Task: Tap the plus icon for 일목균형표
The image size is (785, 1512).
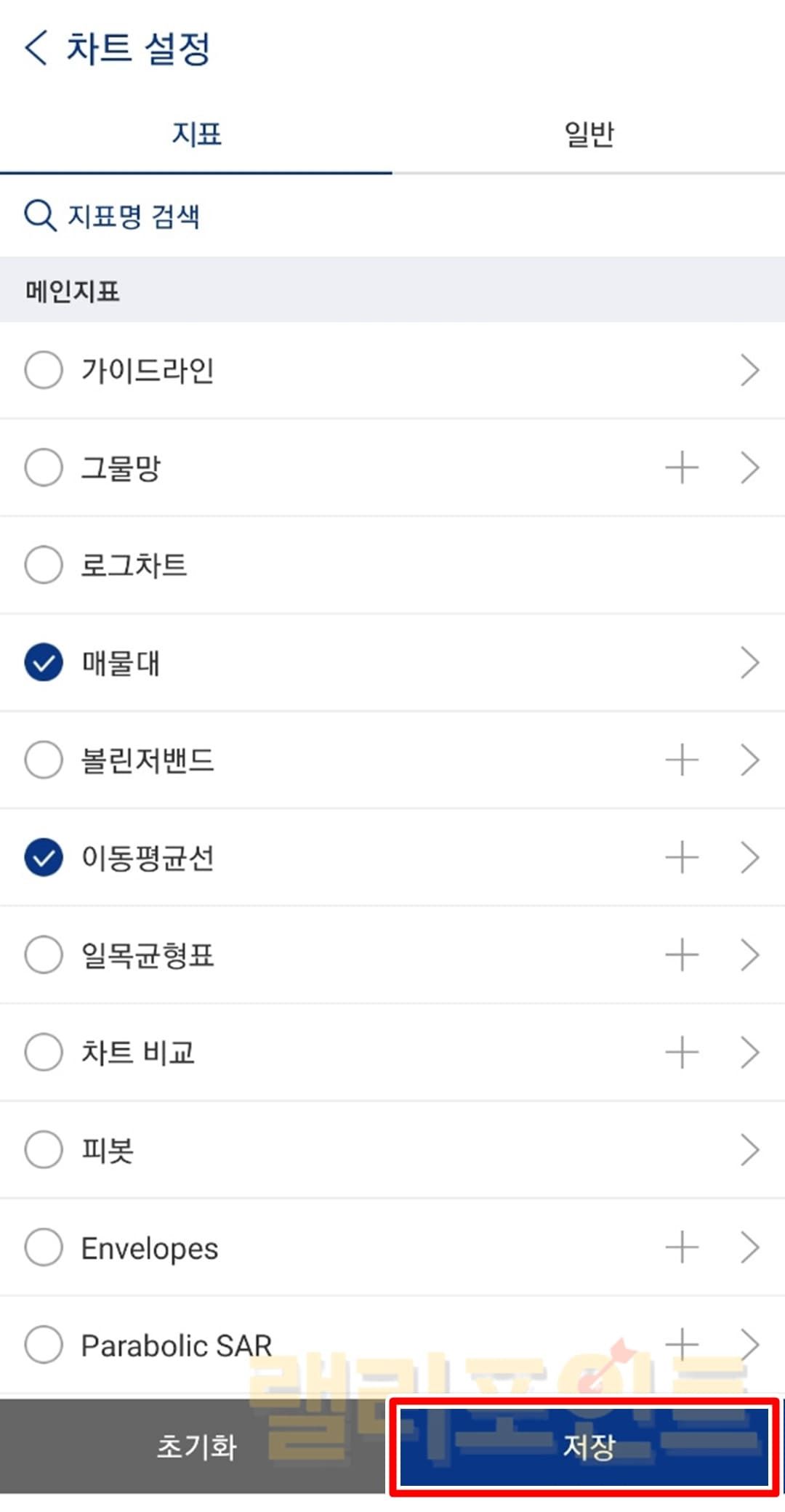Action: click(682, 955)
